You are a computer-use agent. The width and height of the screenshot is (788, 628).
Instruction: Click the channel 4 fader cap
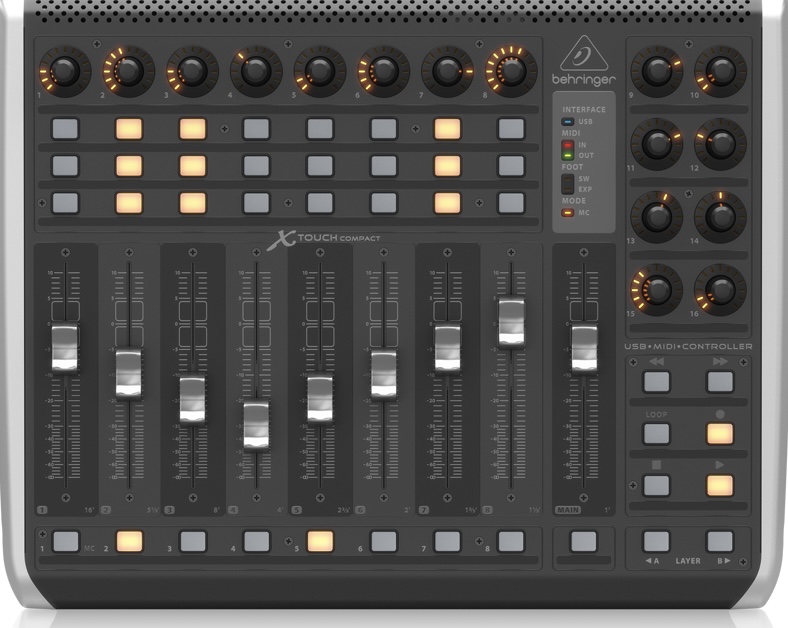click(x=256, y=424)
